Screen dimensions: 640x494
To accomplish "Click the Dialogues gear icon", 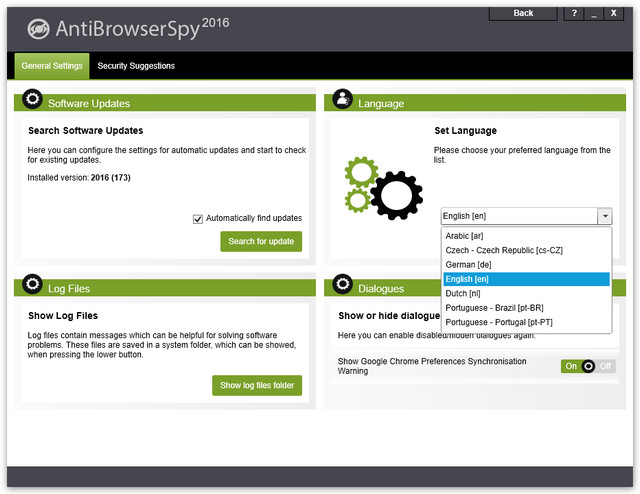I will coord(342,284).
